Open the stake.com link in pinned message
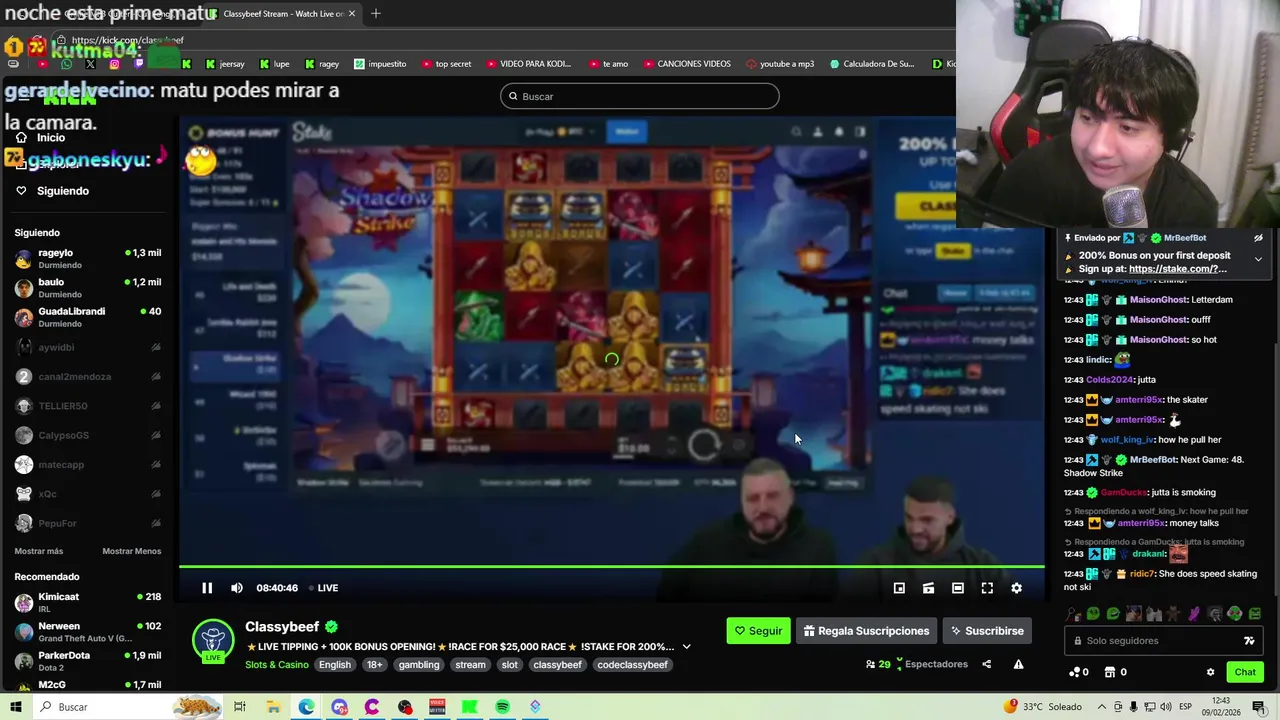 (1177, 269)
